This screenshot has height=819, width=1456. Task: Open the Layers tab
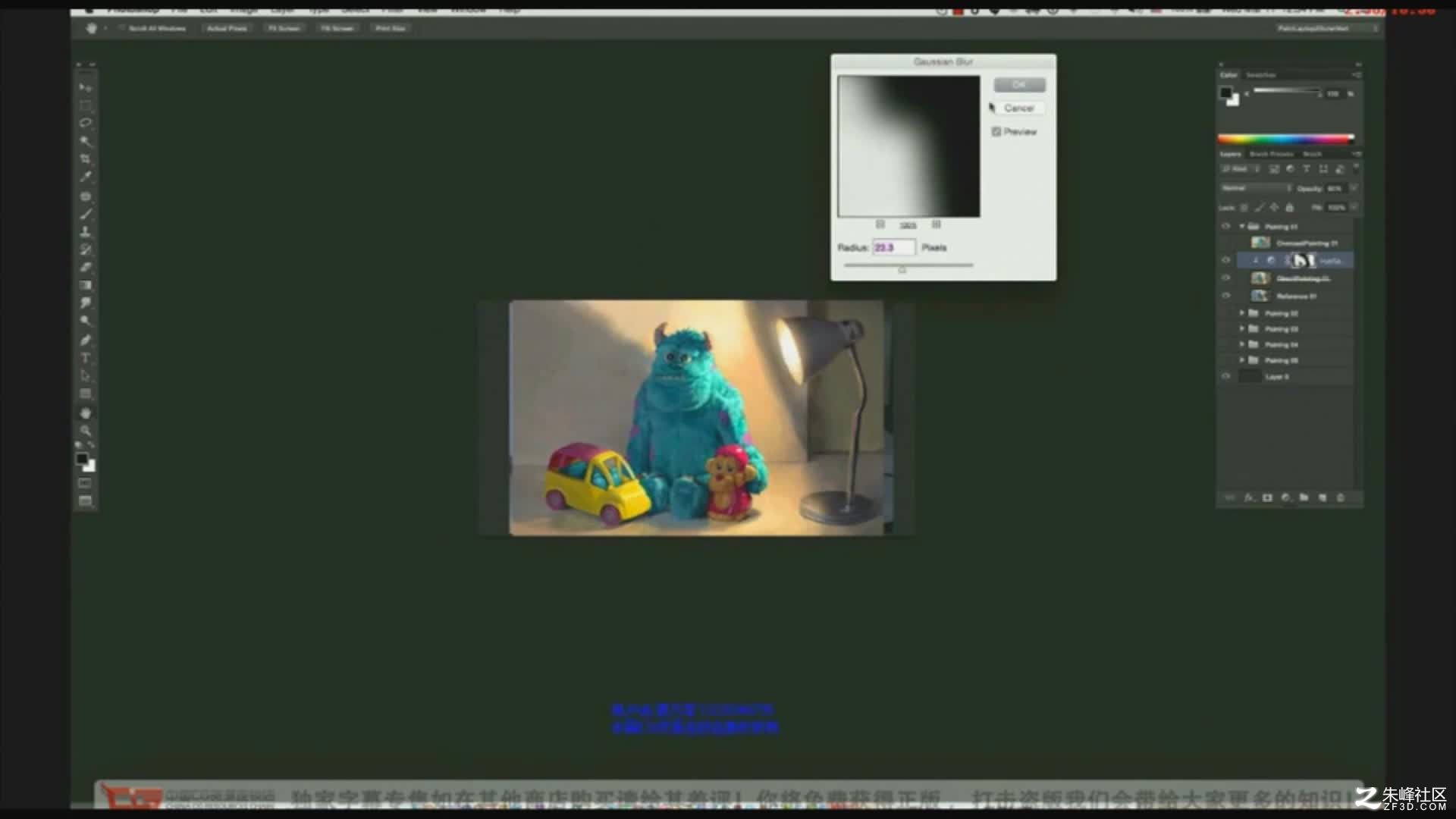tap(1230, 154)
